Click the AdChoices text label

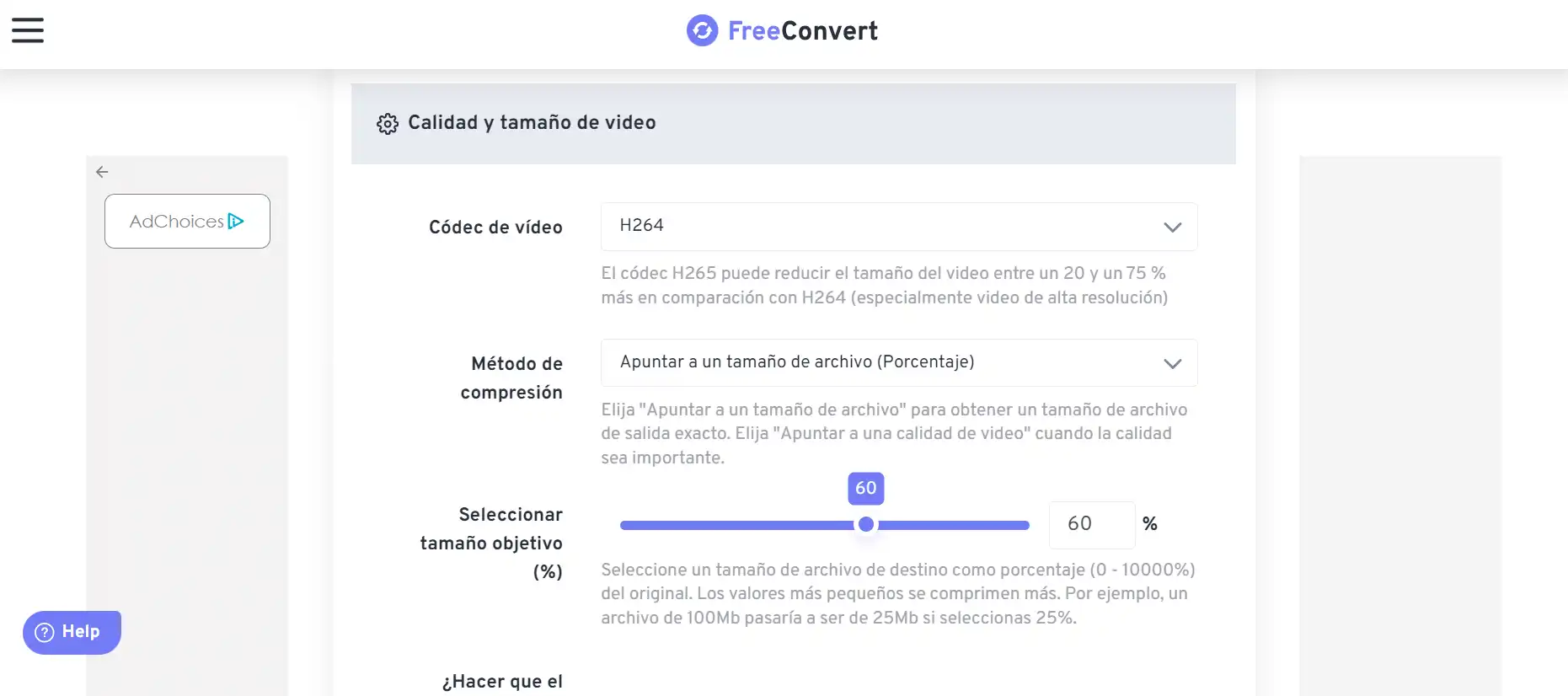click(176, 222)
